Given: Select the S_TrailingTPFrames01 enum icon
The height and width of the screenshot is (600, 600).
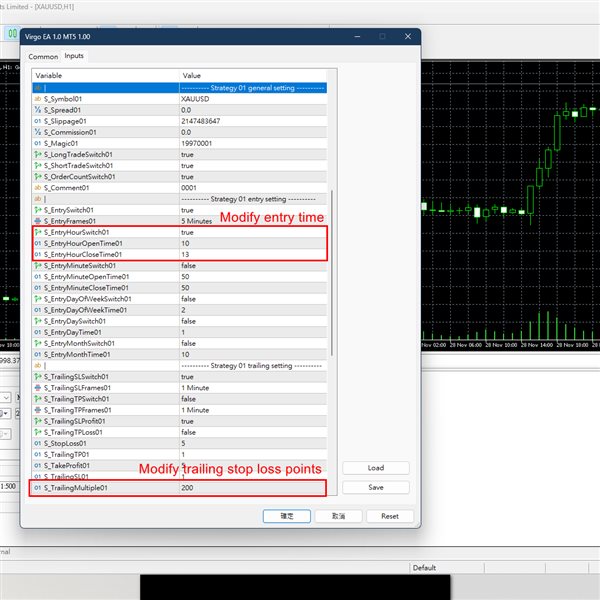Looking at the screenshot, I should tap(38, 410).
